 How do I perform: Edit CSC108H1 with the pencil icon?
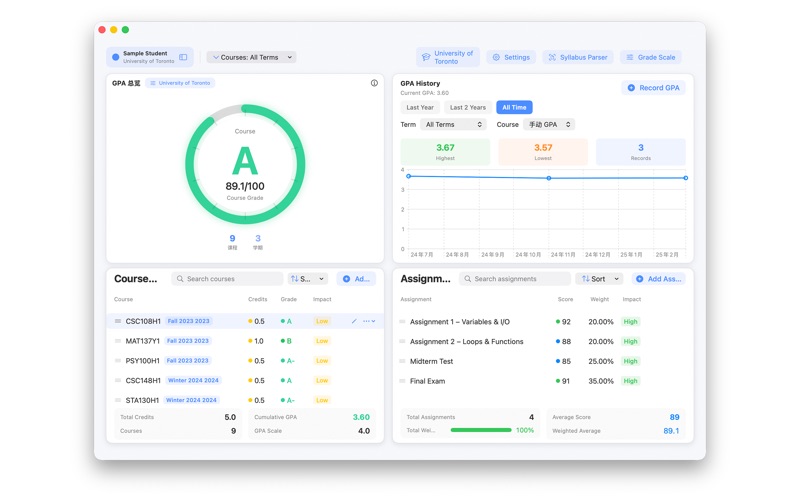click(354, 321)
